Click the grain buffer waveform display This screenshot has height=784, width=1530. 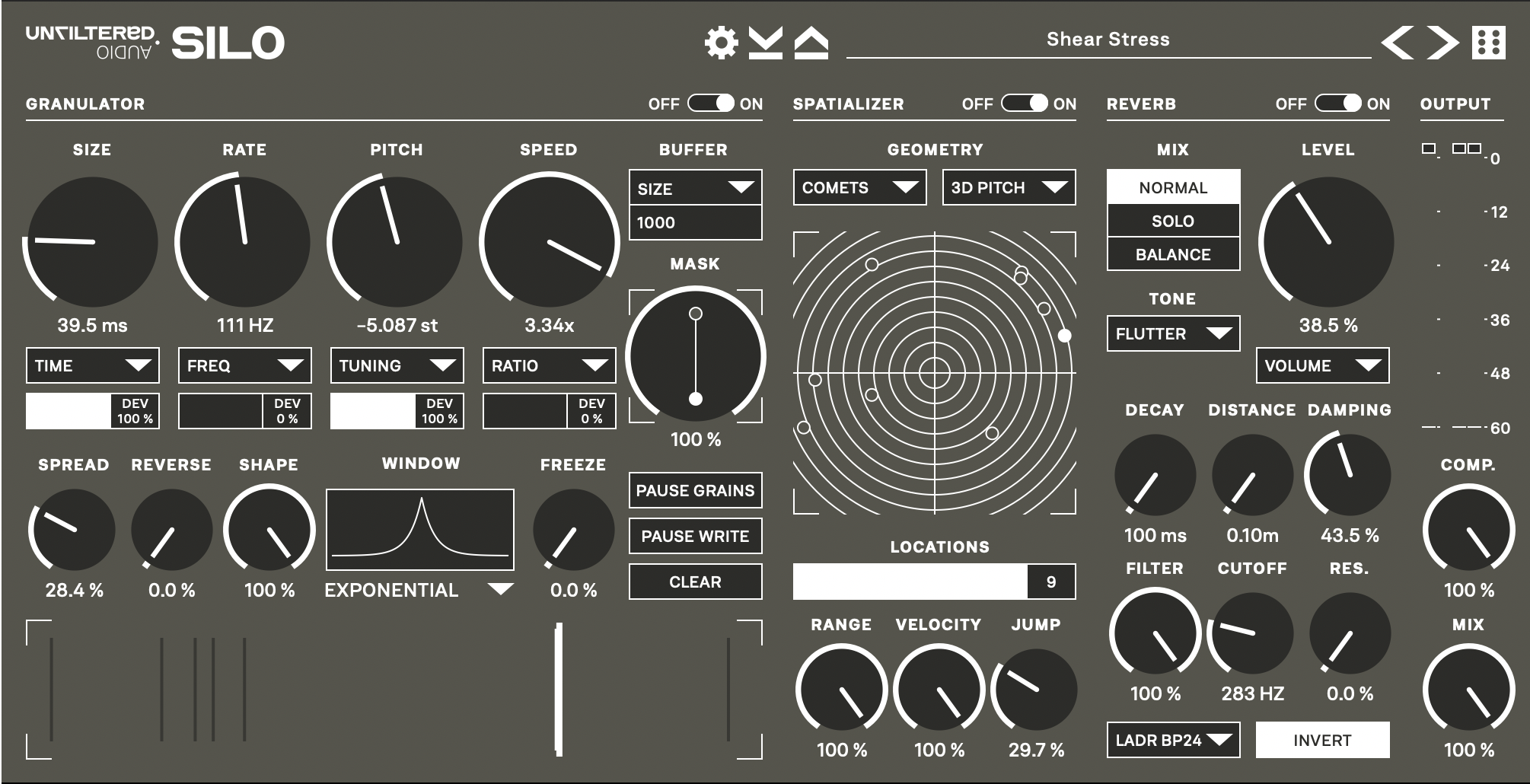[394, 690]
